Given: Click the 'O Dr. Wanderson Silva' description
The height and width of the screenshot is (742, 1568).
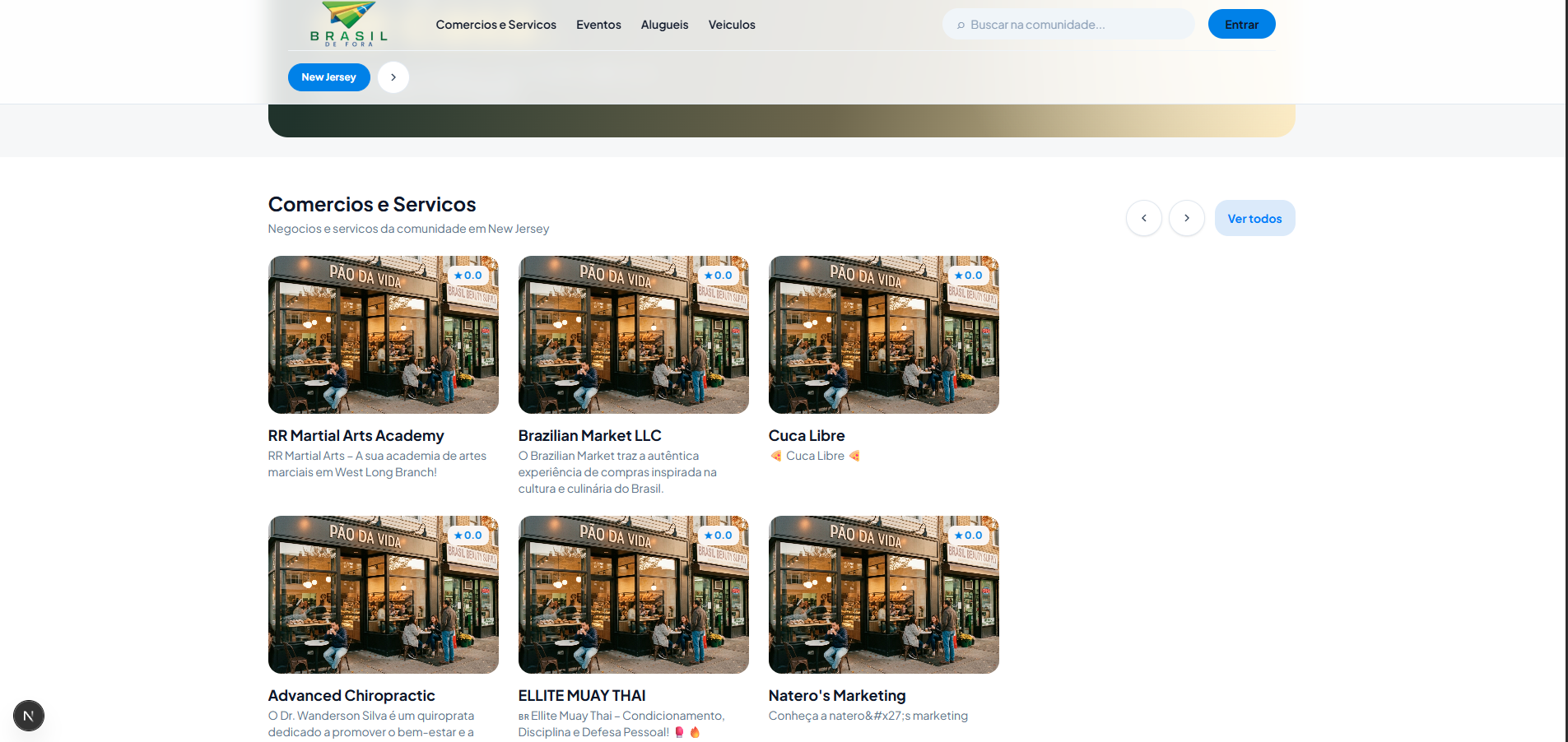Looking at the screenshot, I should (371, 724).
